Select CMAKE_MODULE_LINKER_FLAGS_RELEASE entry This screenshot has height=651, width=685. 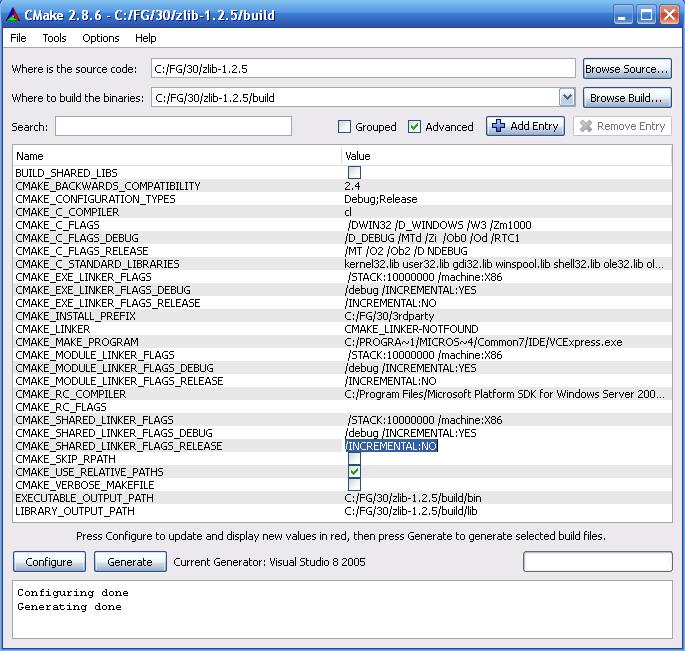(119, 381)
